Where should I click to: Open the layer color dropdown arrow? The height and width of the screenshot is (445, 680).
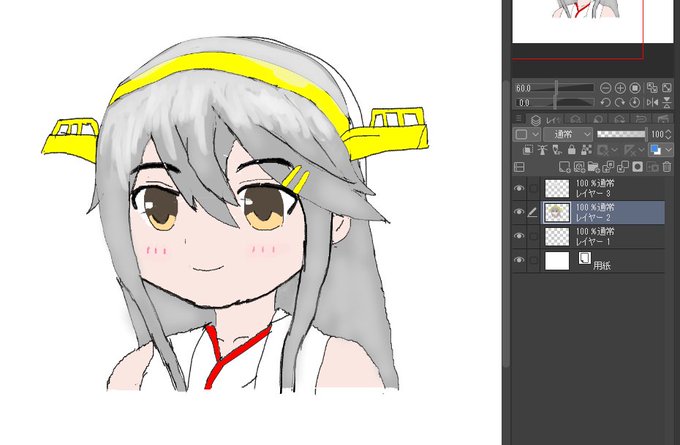tap(669, 150)
